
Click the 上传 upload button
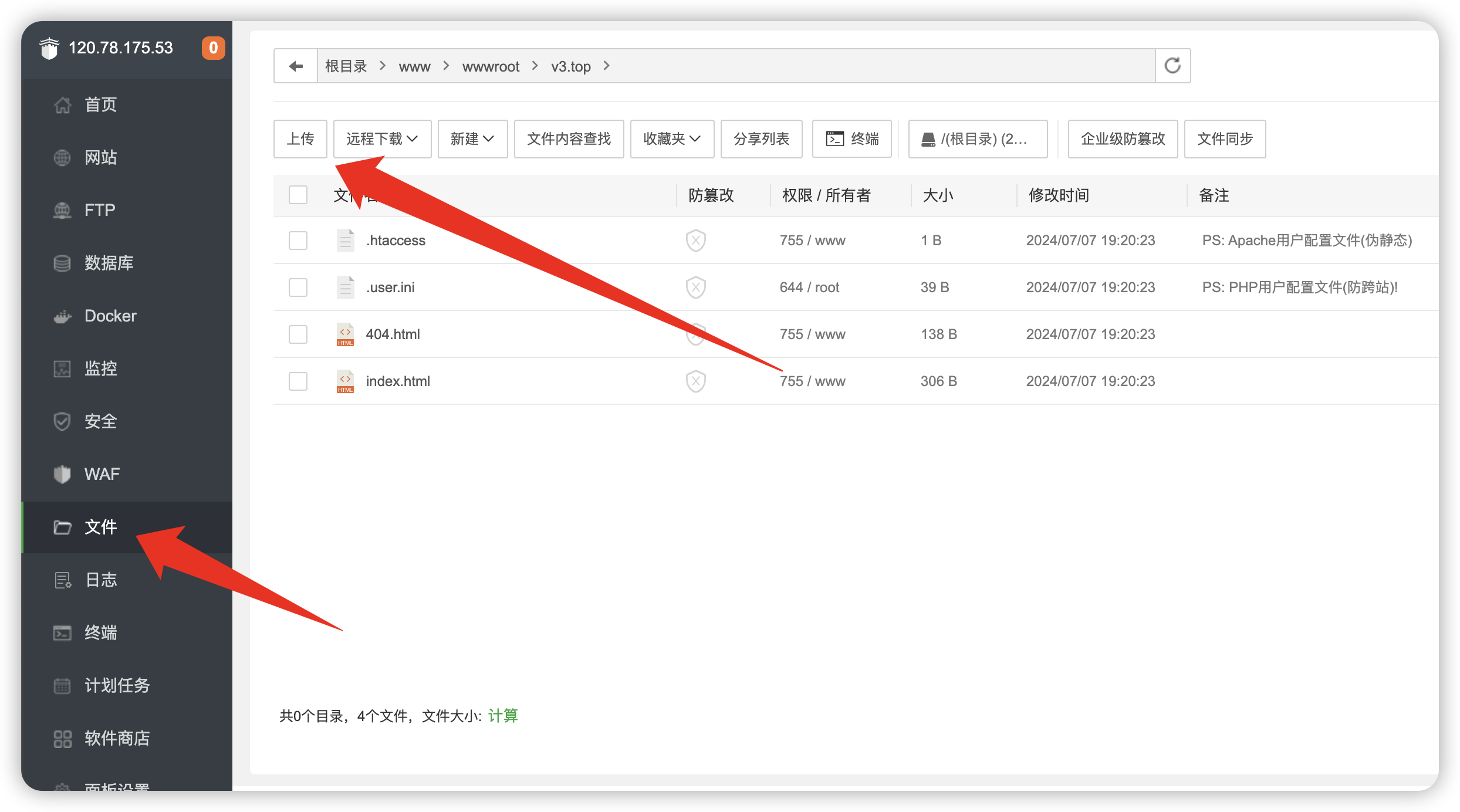[x=300, y=139]
